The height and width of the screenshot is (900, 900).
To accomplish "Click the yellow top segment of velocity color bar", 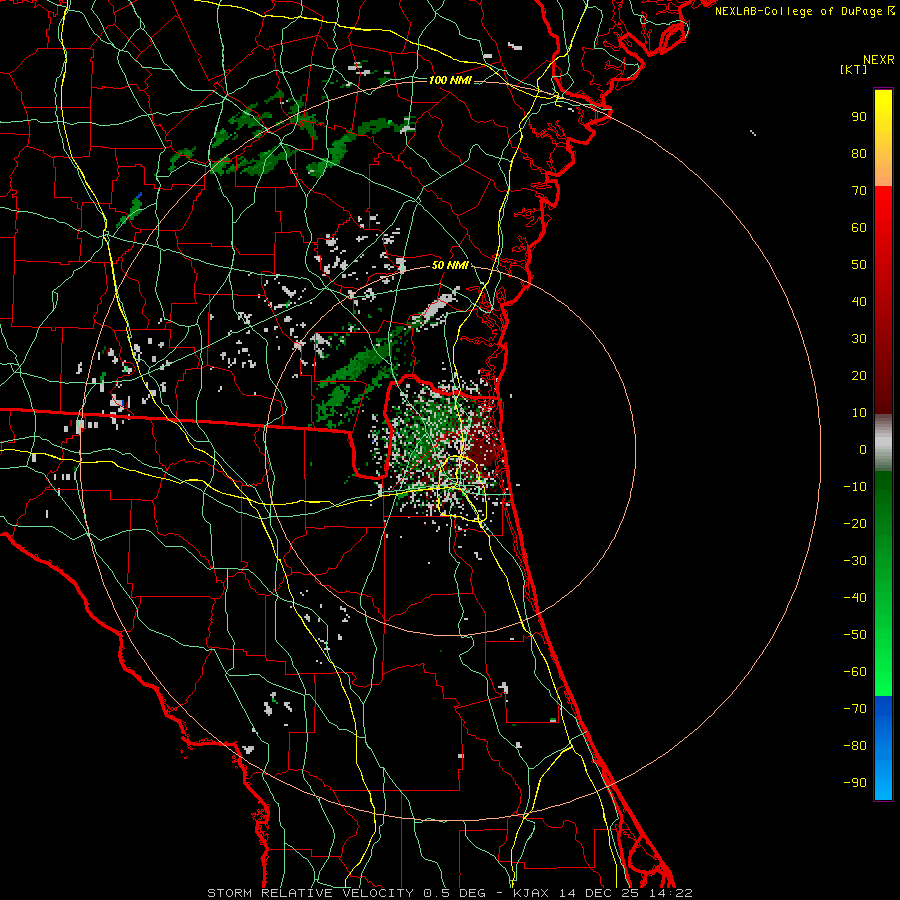I will 883,138.
